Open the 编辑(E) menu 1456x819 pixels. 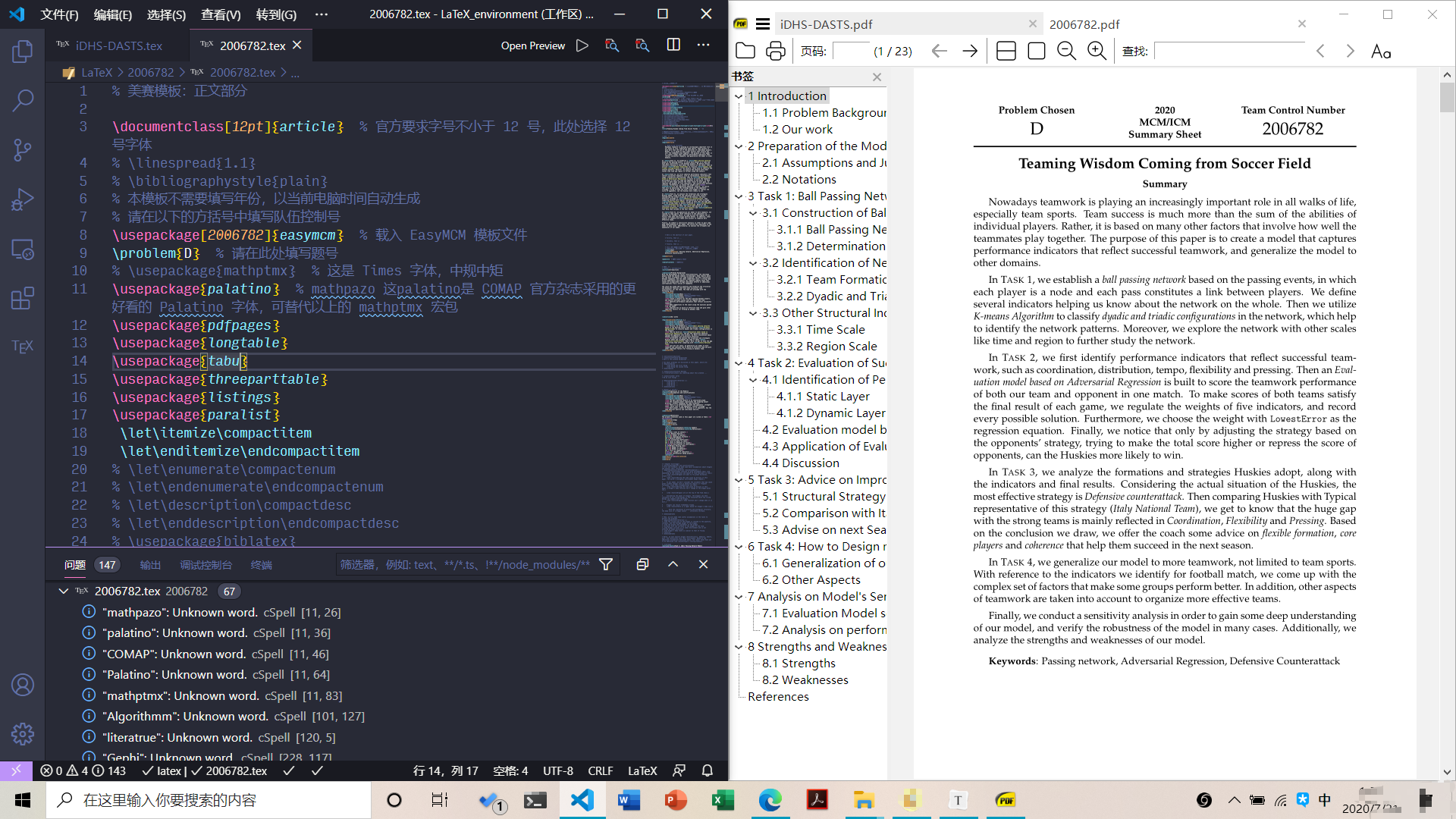[112, 14]
